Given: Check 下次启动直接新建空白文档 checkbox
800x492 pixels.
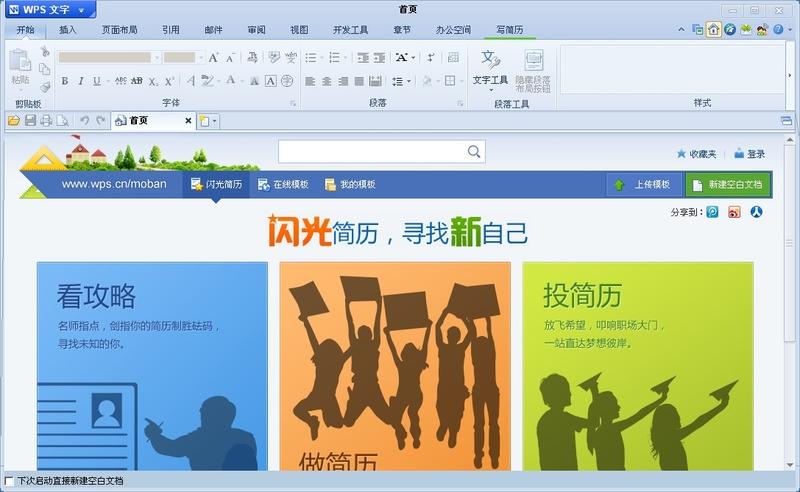Looking at the screenshot, I should pyautogui.click(x=9, y=481).
